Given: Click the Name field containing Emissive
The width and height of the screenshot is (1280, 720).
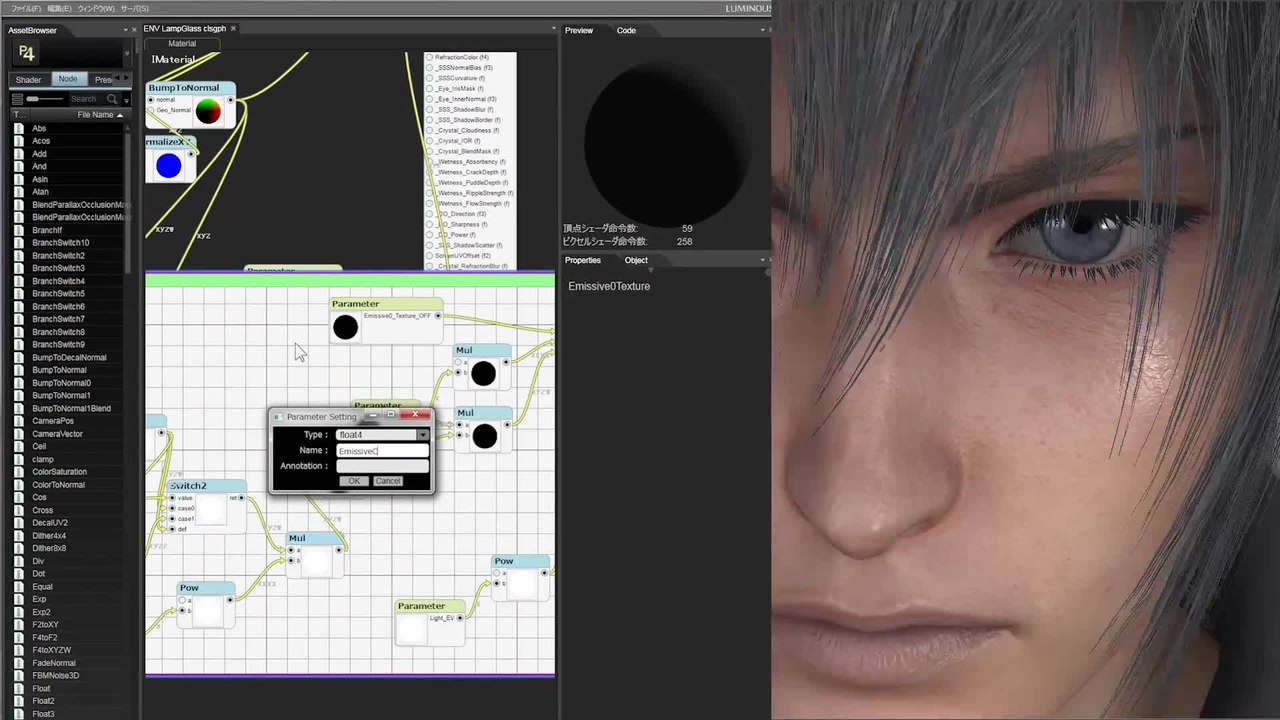Looking at the screenshot, I should 382,451.
